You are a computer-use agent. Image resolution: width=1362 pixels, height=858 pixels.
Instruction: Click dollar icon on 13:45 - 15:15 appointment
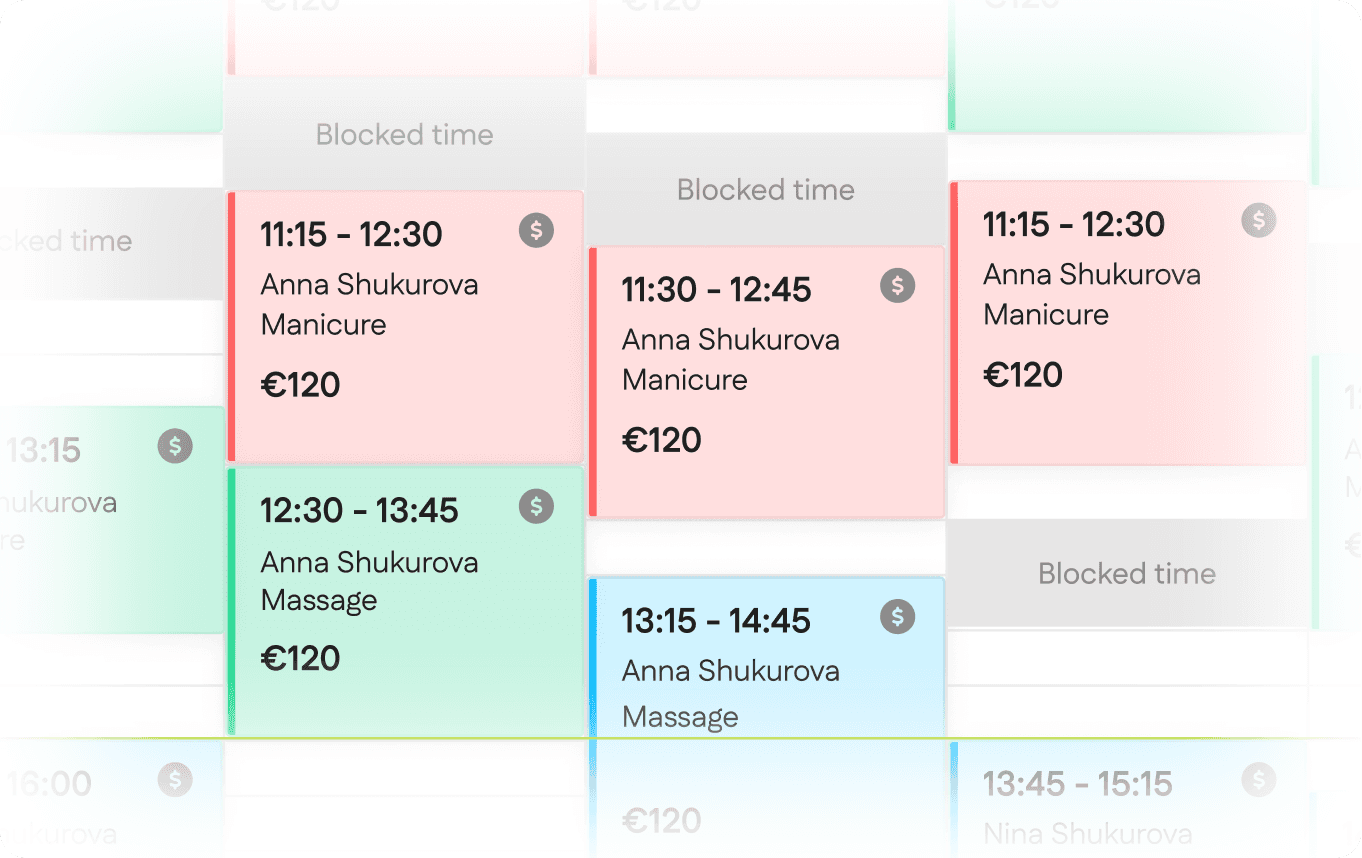[x=1258, y=779]
